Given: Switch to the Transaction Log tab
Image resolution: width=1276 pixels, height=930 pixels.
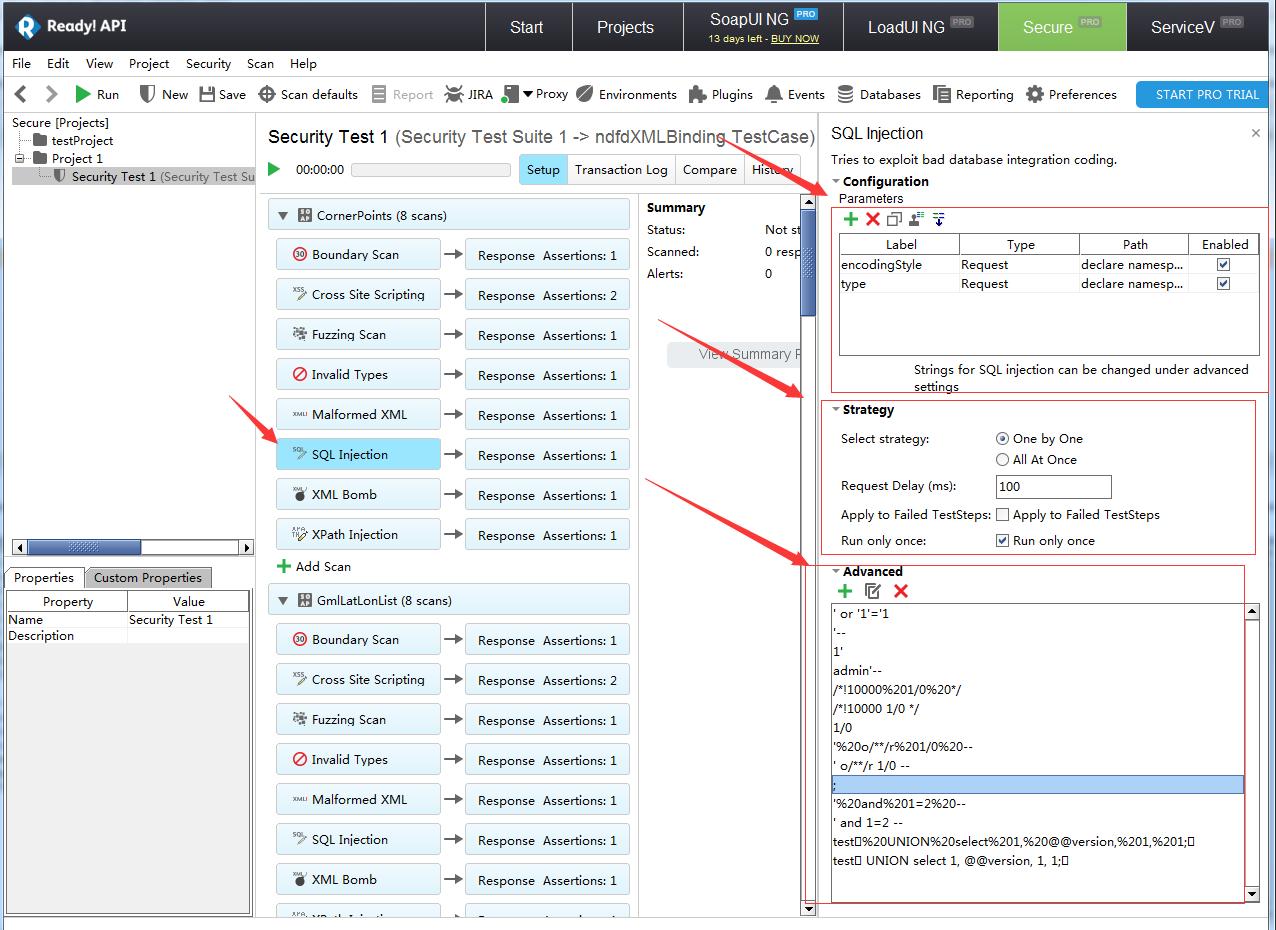Looking at the screenshot, I should (x=621, y=170).
